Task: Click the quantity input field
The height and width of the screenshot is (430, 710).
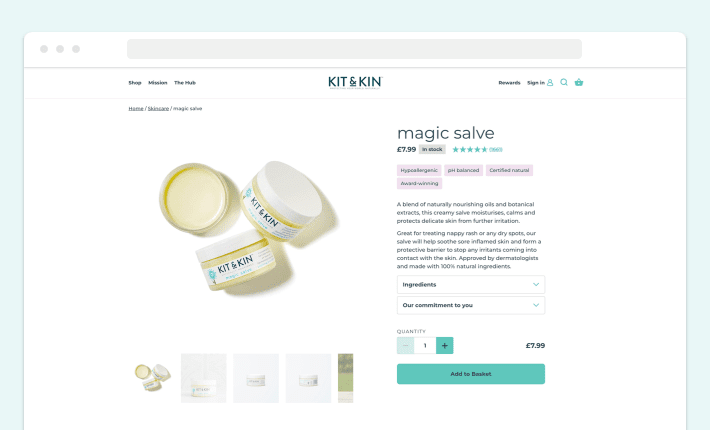Action: pyautogui.click(x=425, y=345)
